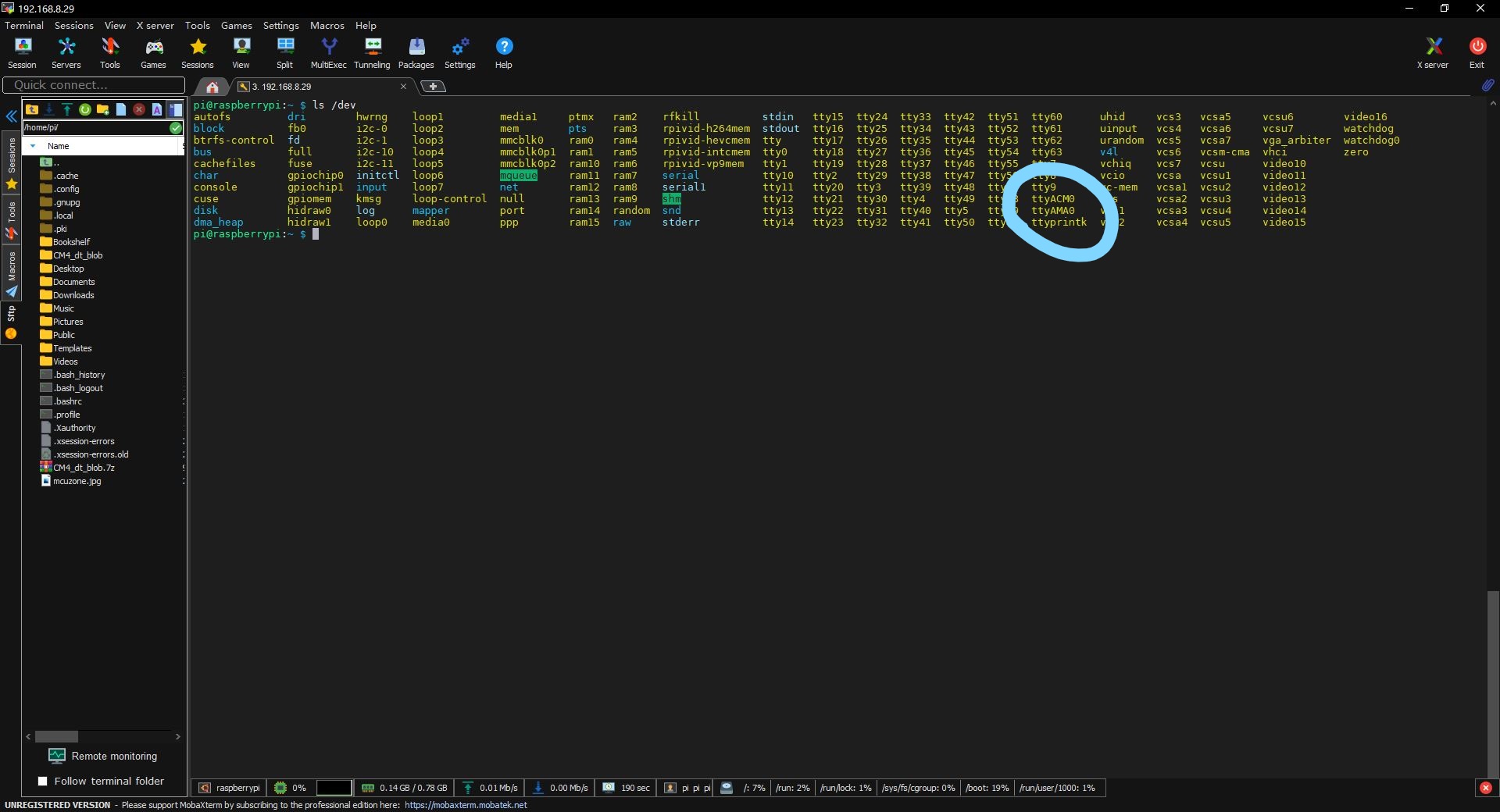
Task: Click the horizontal scrollbar thumb in SFTP panel
Action: click(56, 736)
